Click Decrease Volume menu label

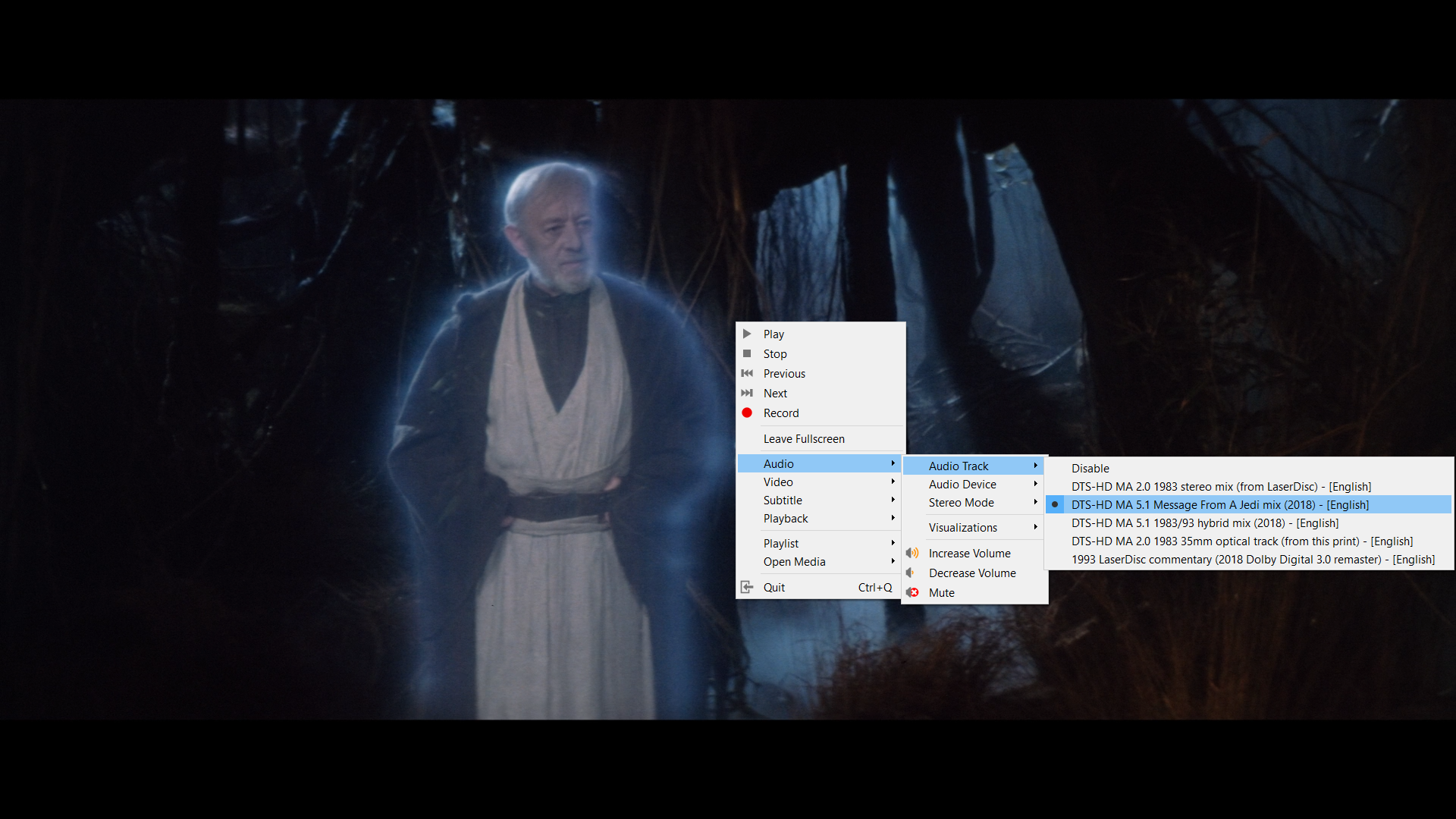click(x=972, y=573)
